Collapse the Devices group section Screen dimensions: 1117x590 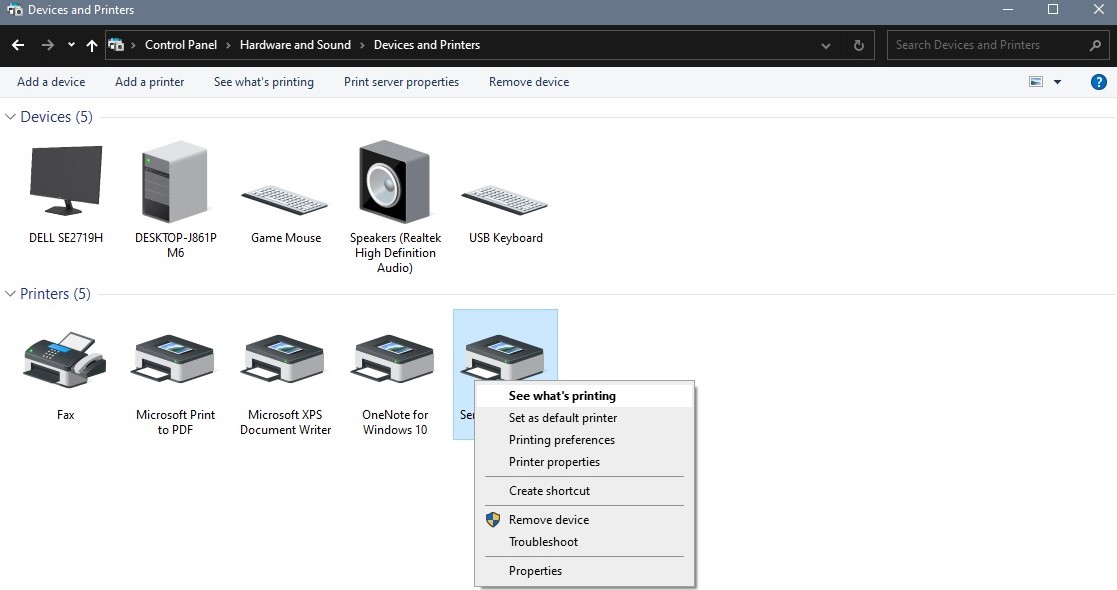(x=11, y=117)
